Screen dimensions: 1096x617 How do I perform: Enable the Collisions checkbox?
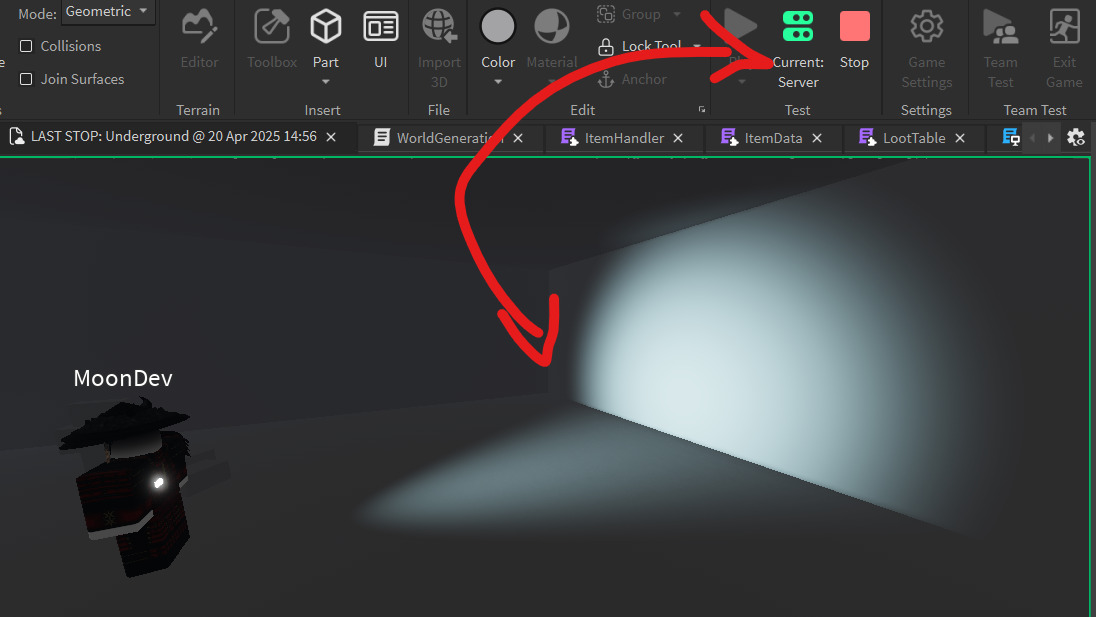pyautogui.click(x=25, y=46)
